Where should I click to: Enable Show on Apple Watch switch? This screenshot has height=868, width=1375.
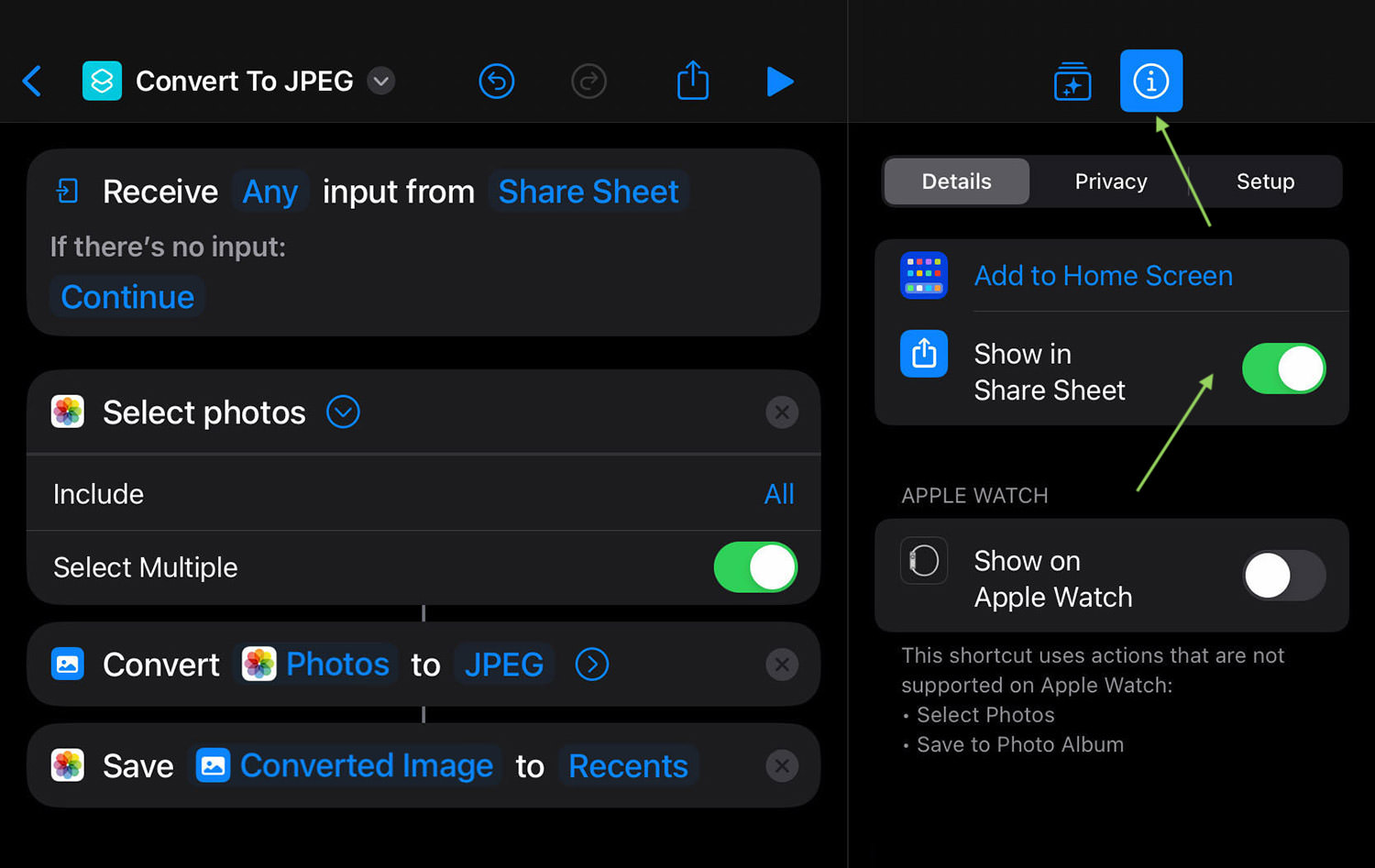pos(1283,576)
